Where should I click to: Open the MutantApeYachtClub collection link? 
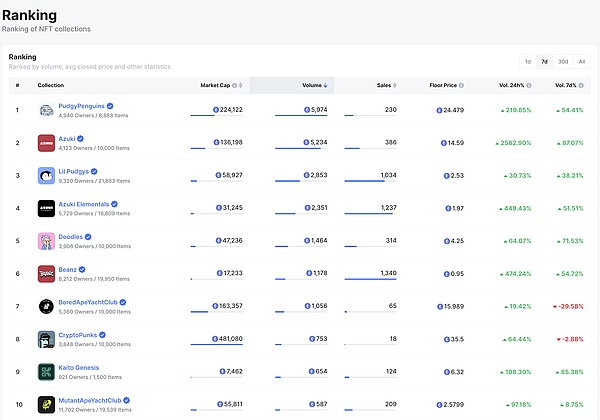90,400
